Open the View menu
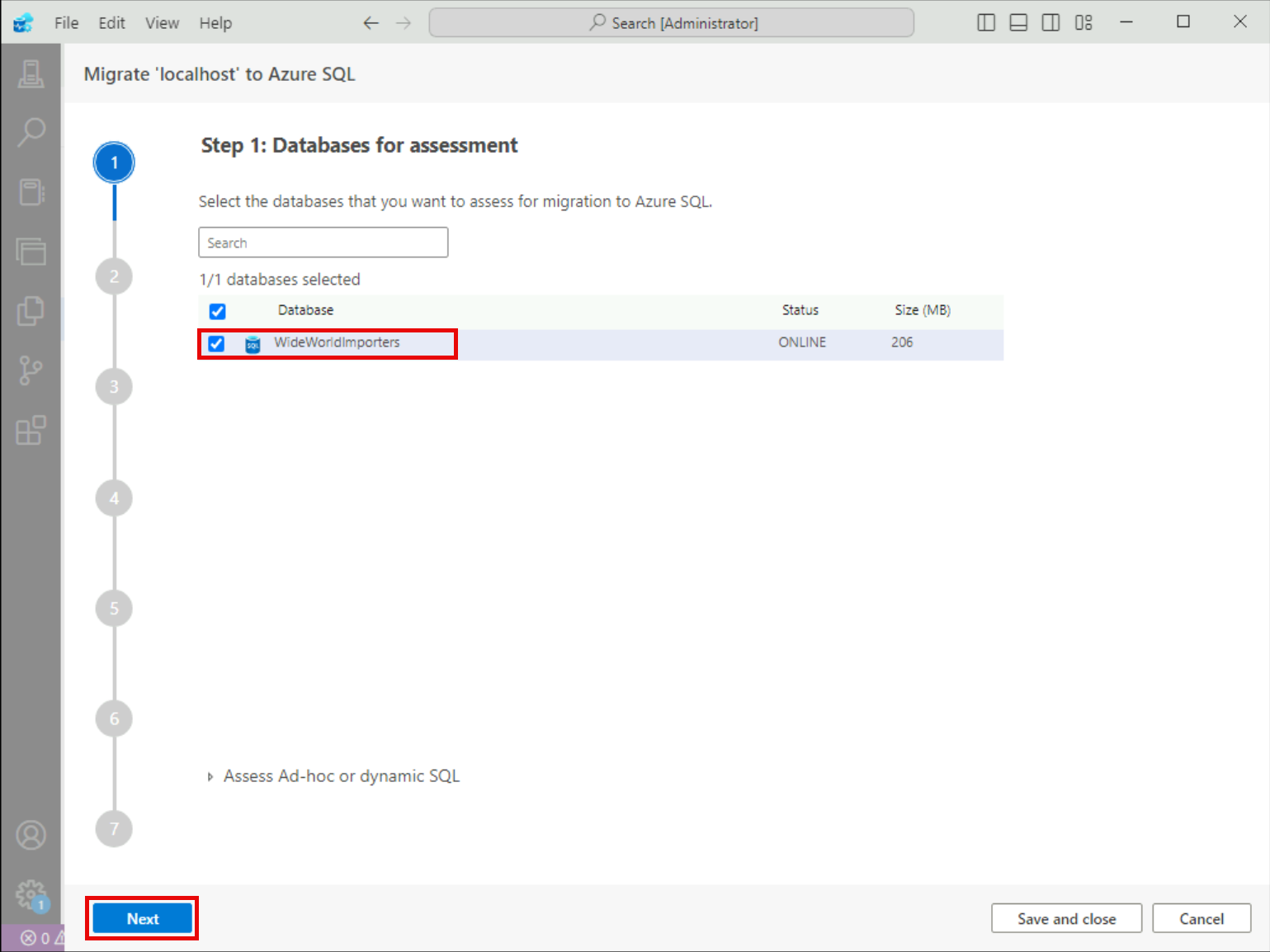 pyautogui.click(x=162, y=23)
